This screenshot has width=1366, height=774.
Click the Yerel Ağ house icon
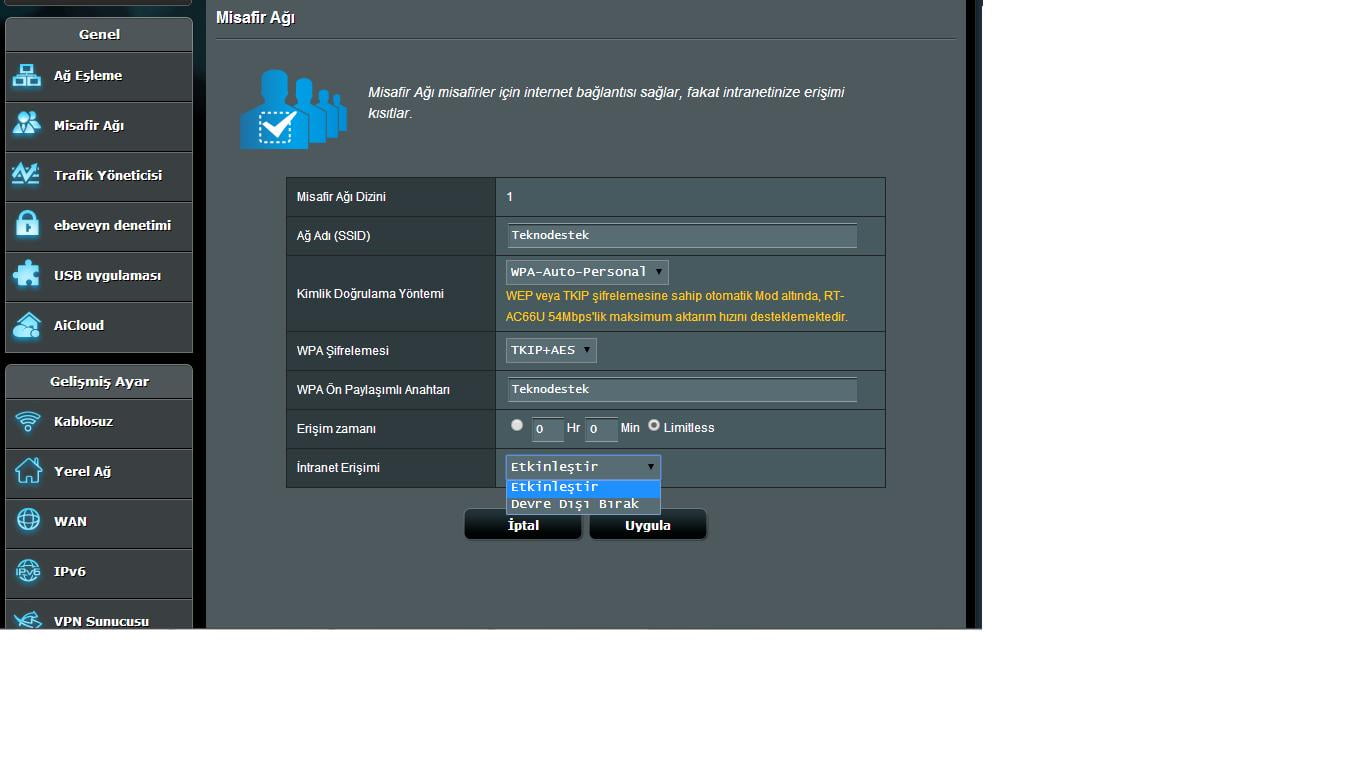click(x=28, y=471)
